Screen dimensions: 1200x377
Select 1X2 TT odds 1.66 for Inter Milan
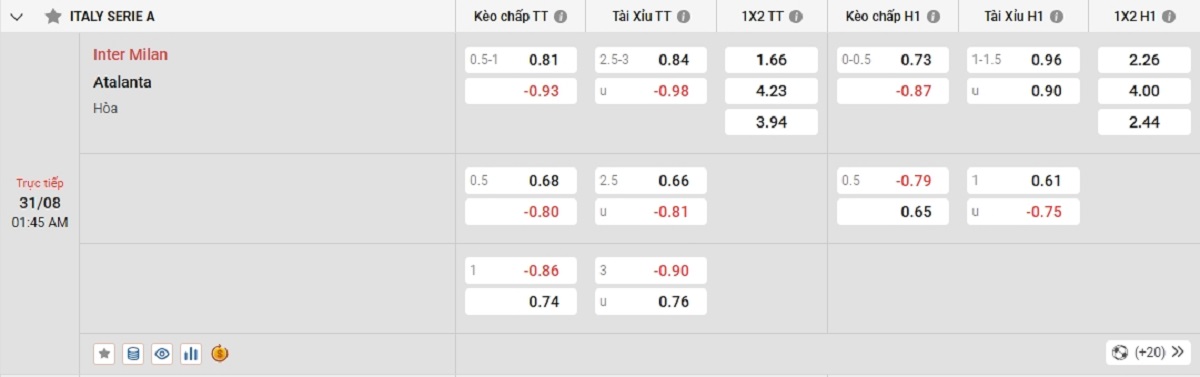pos(771,60)
